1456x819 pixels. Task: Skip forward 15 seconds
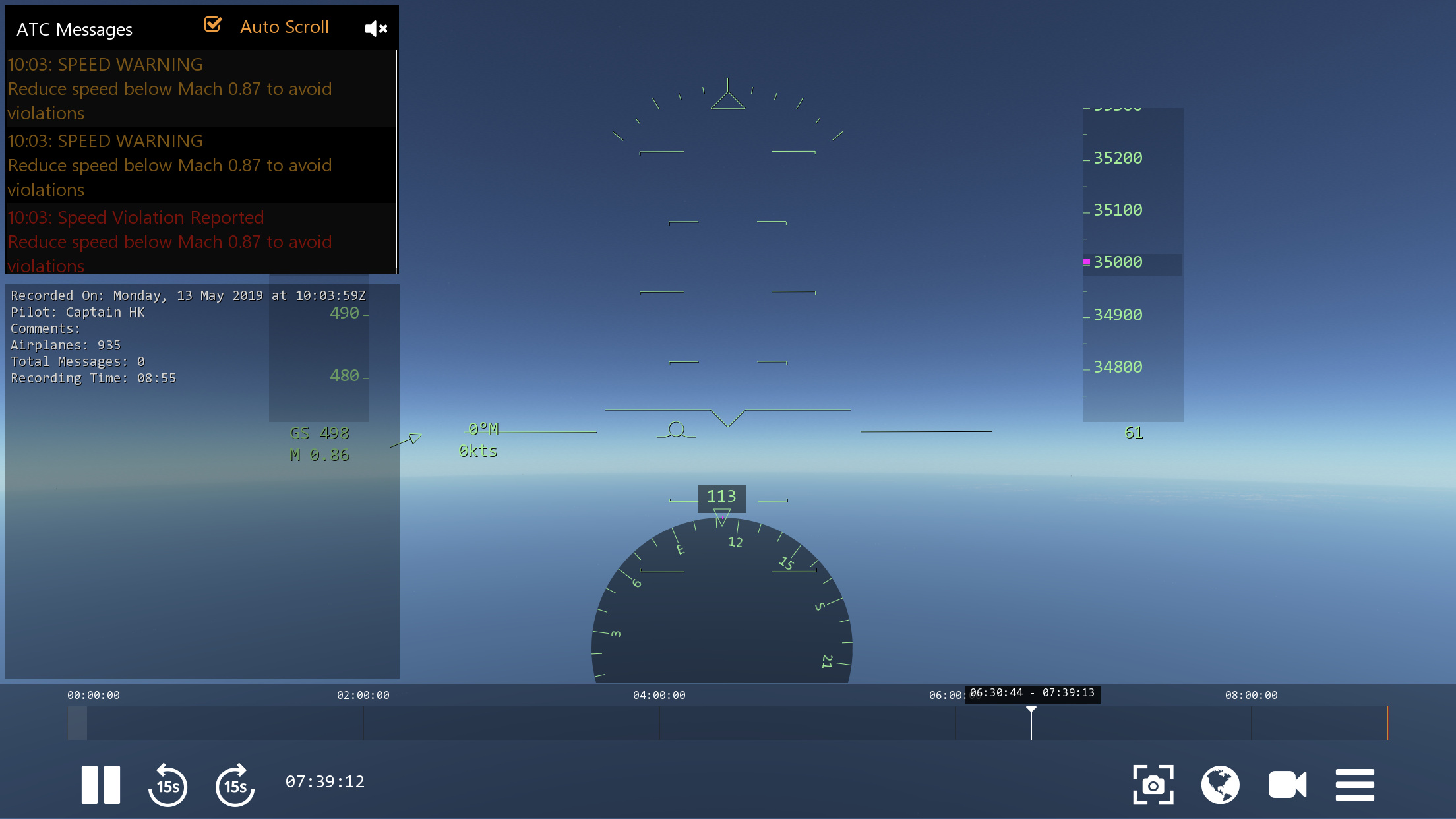(235, 785)
